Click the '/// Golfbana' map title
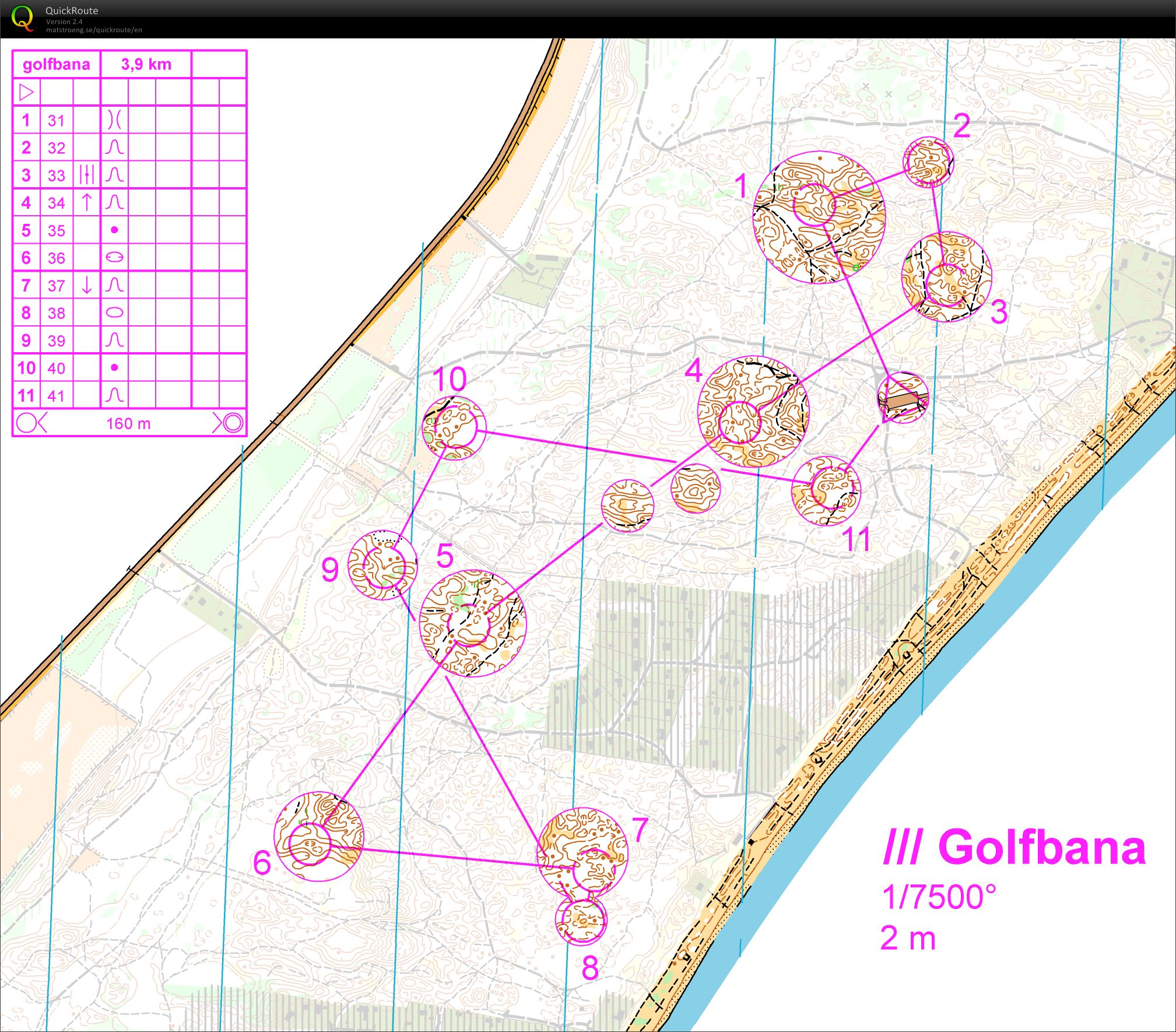Viewport: 1176px width, 1032px height. (x=1014, y=847)
